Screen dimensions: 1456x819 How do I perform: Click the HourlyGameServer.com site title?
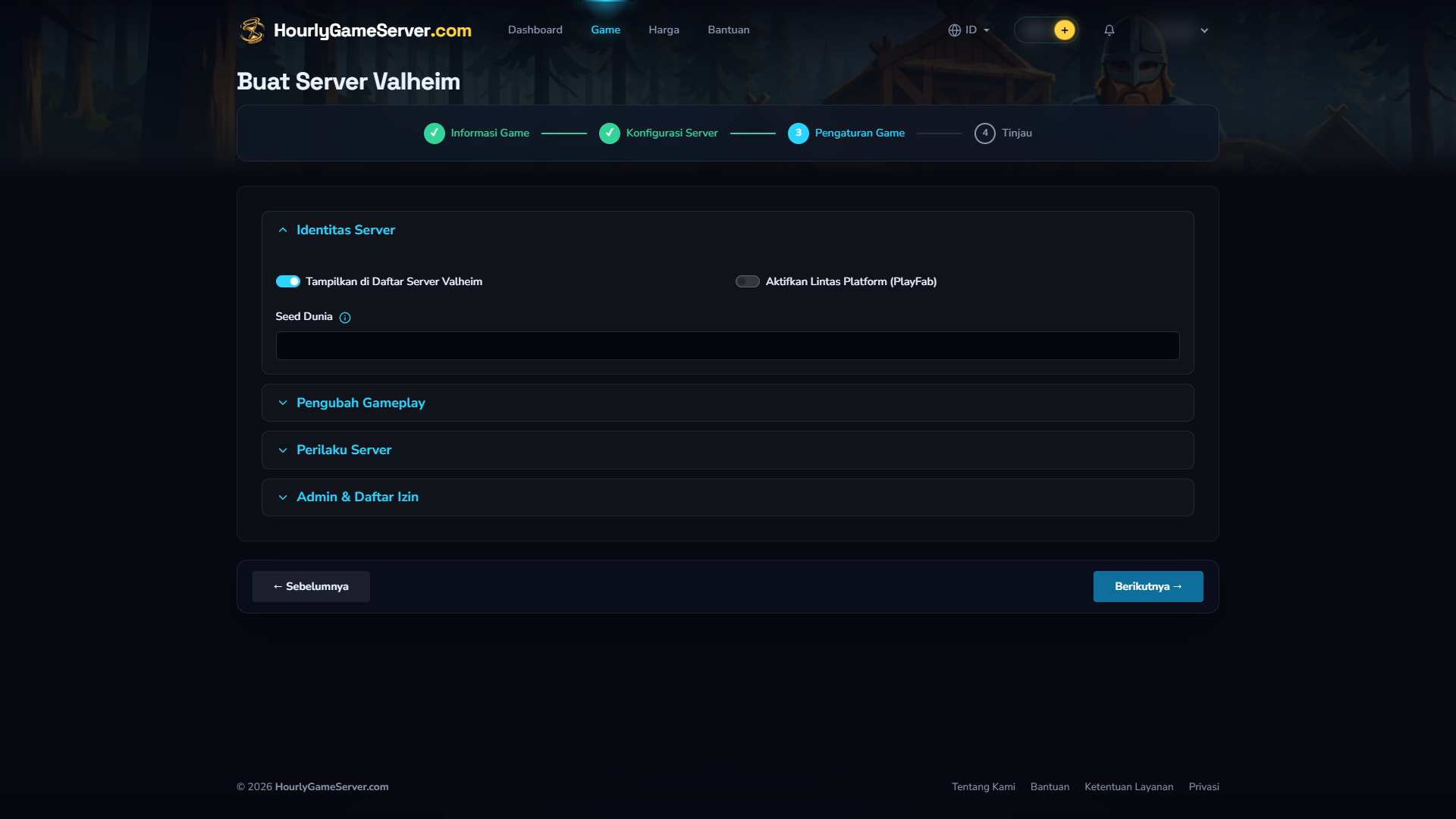pos(372,30)
